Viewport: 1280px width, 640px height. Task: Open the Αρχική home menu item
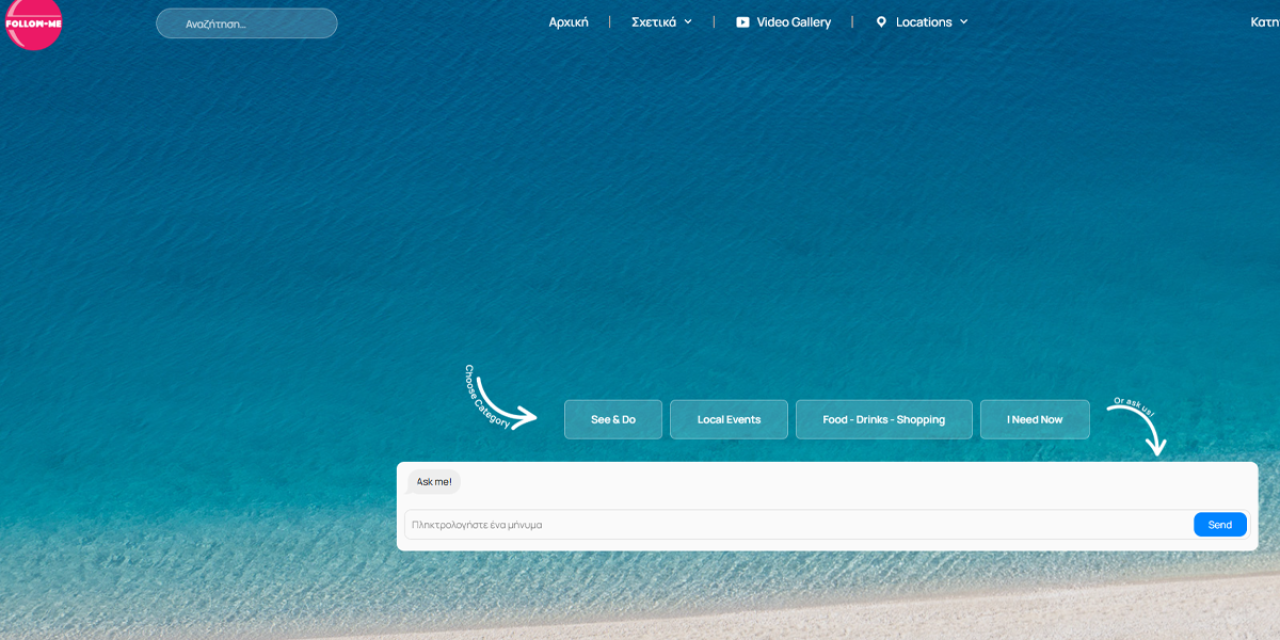point(568,22)
